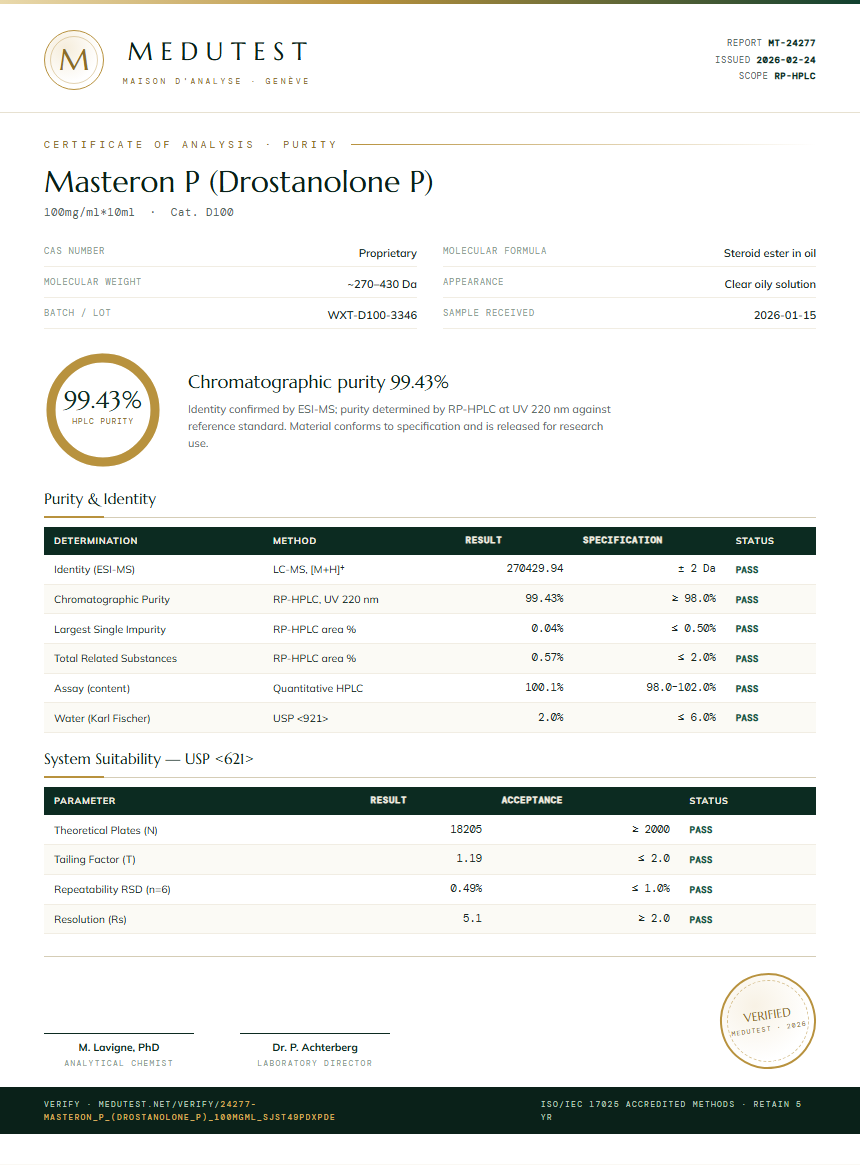Click the scope value RP-HPLC
860x1165 pixels.
point(795,76)
